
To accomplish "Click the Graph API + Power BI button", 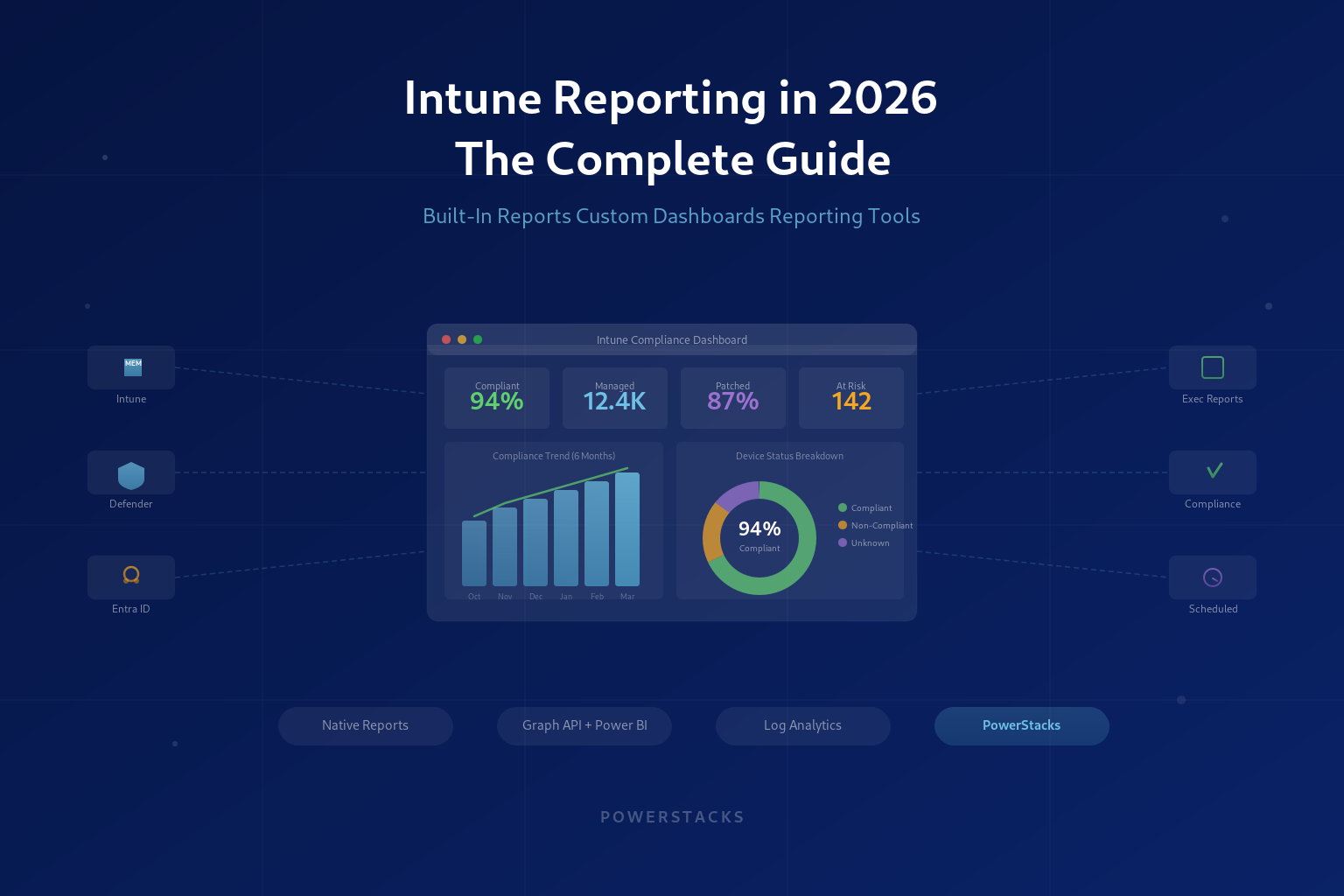I will coord(584,725).
